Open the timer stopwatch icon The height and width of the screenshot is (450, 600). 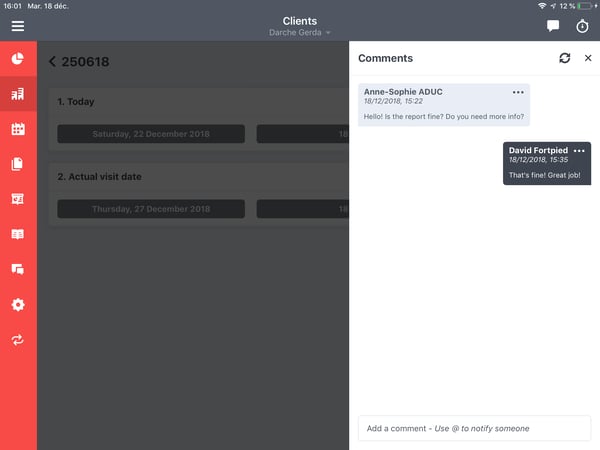click(x=582, y=26)
